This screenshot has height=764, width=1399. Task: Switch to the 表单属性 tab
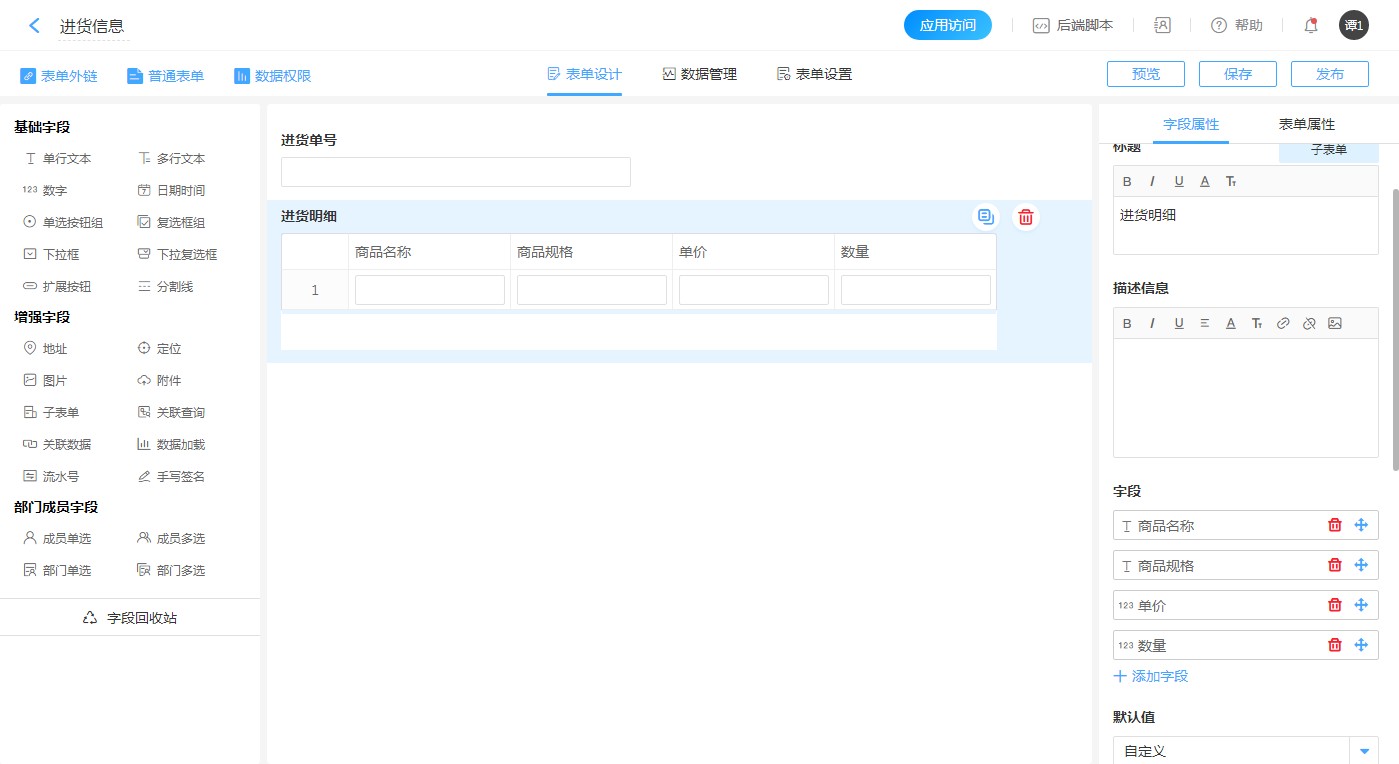[x=1306, y=124]
